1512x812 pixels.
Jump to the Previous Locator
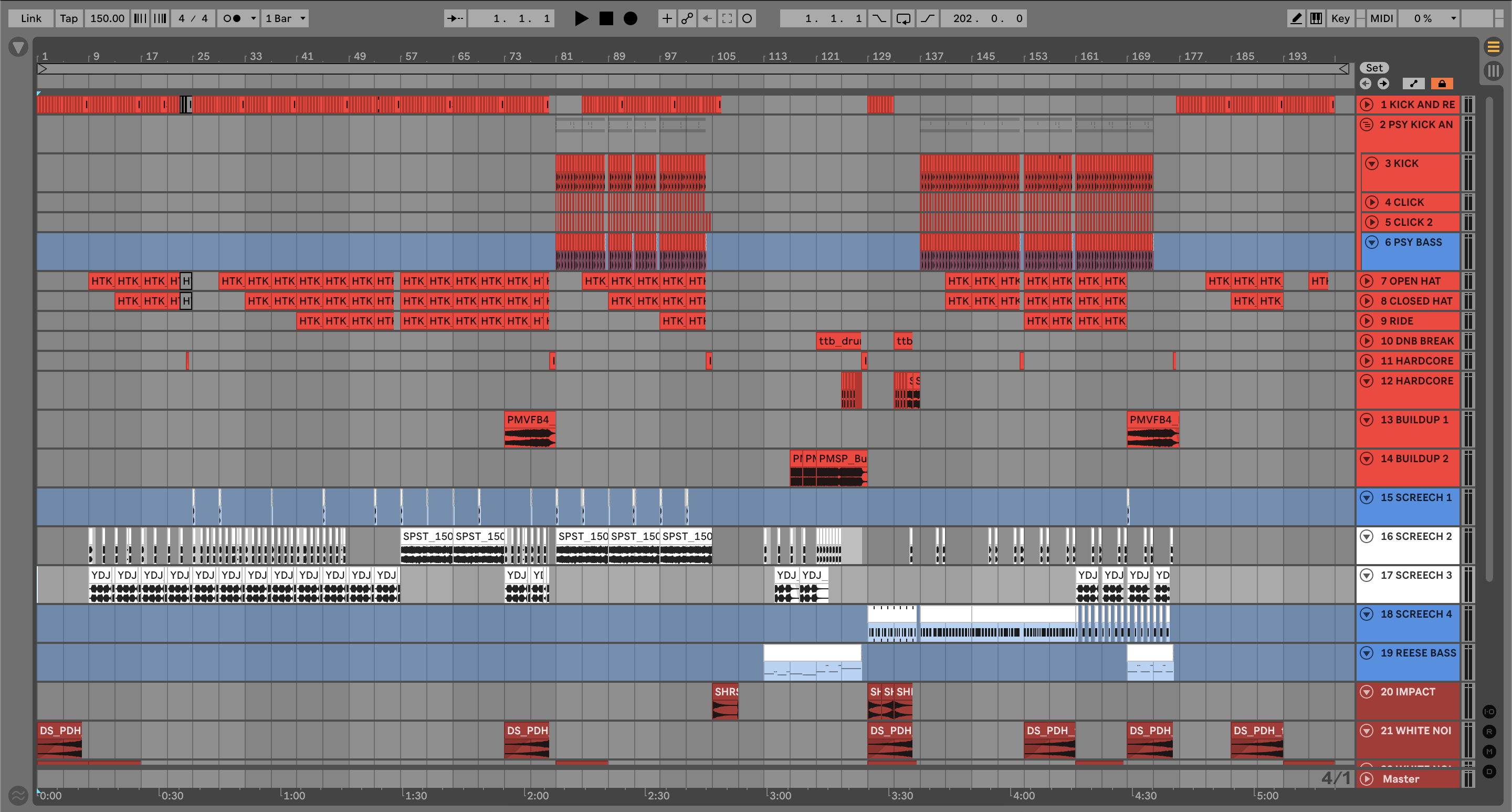click(x=1366, y=84)
